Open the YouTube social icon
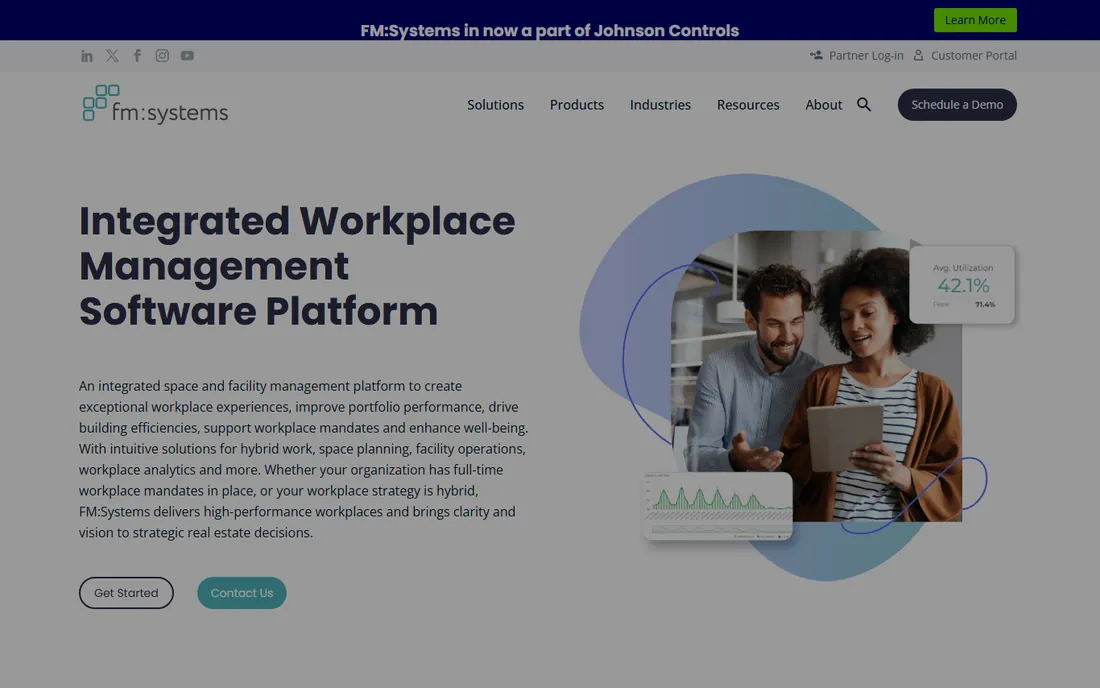 pyautogui.click(x=187, y=55)
